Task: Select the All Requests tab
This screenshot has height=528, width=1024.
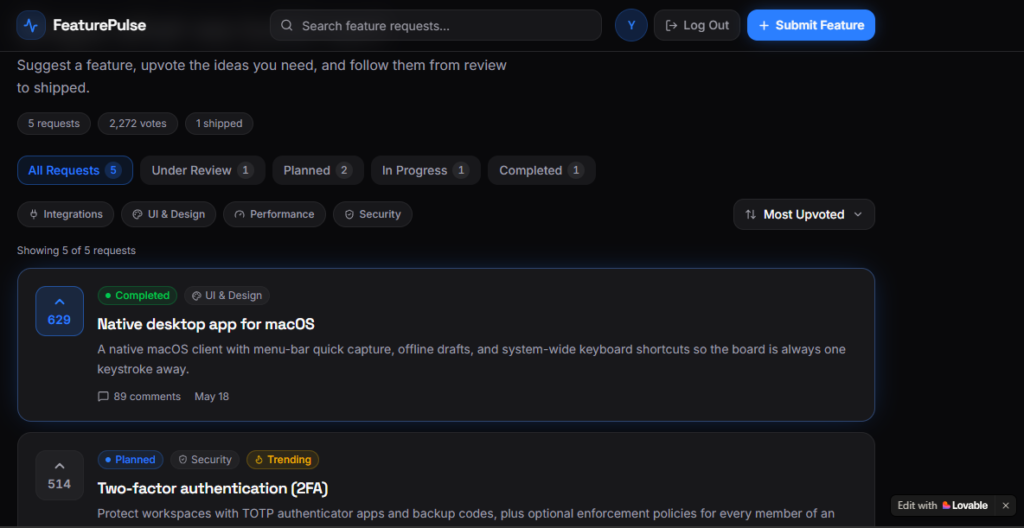Action: [75, 171]
